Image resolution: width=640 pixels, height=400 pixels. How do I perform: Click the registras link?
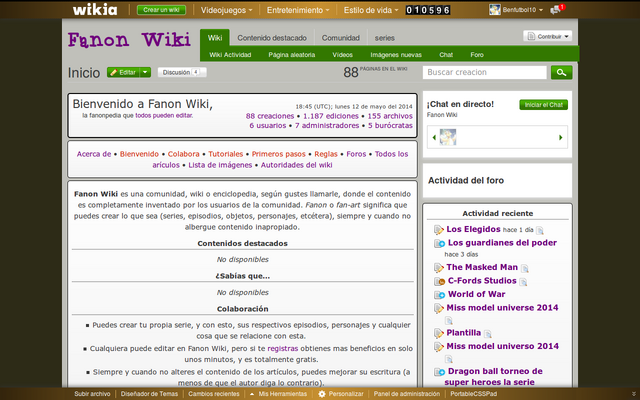coord(283,349)
